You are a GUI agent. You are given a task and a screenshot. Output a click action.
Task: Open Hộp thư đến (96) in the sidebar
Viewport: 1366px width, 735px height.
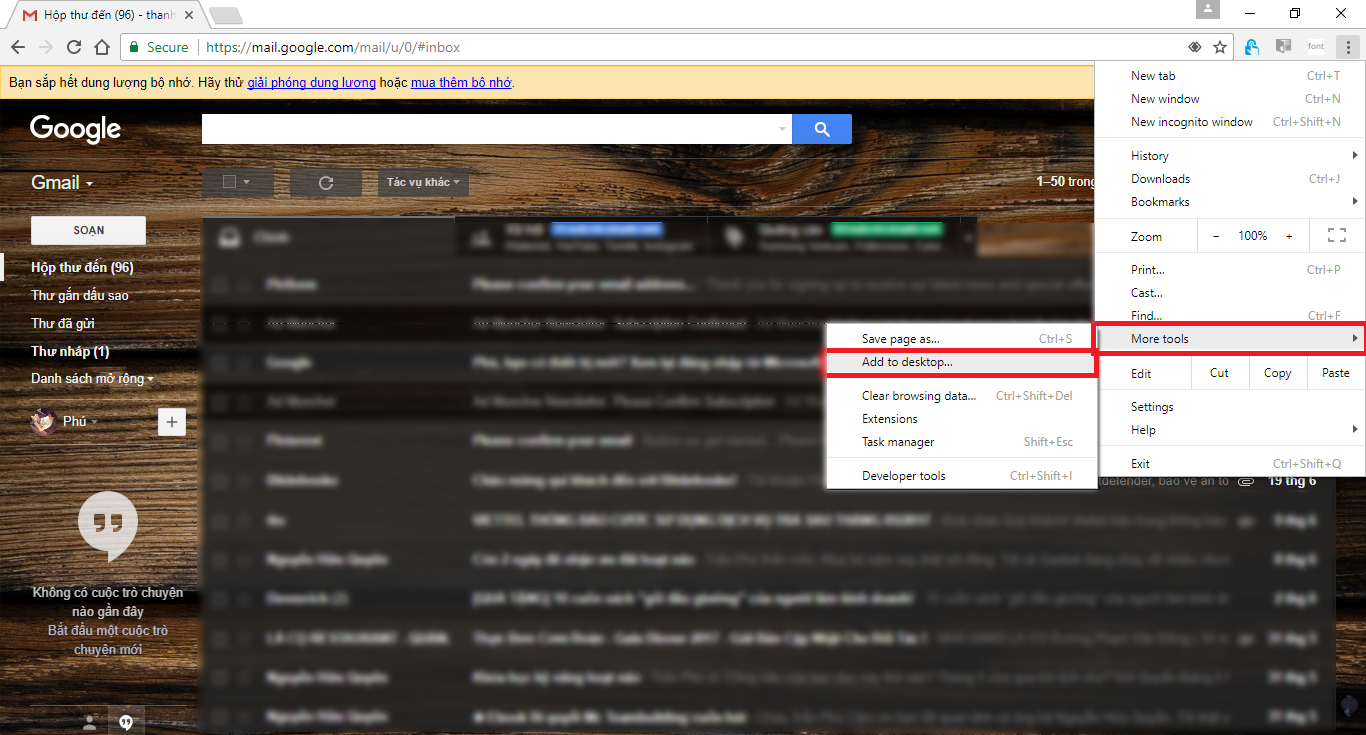pyautogui.click(x=82, y=267)
